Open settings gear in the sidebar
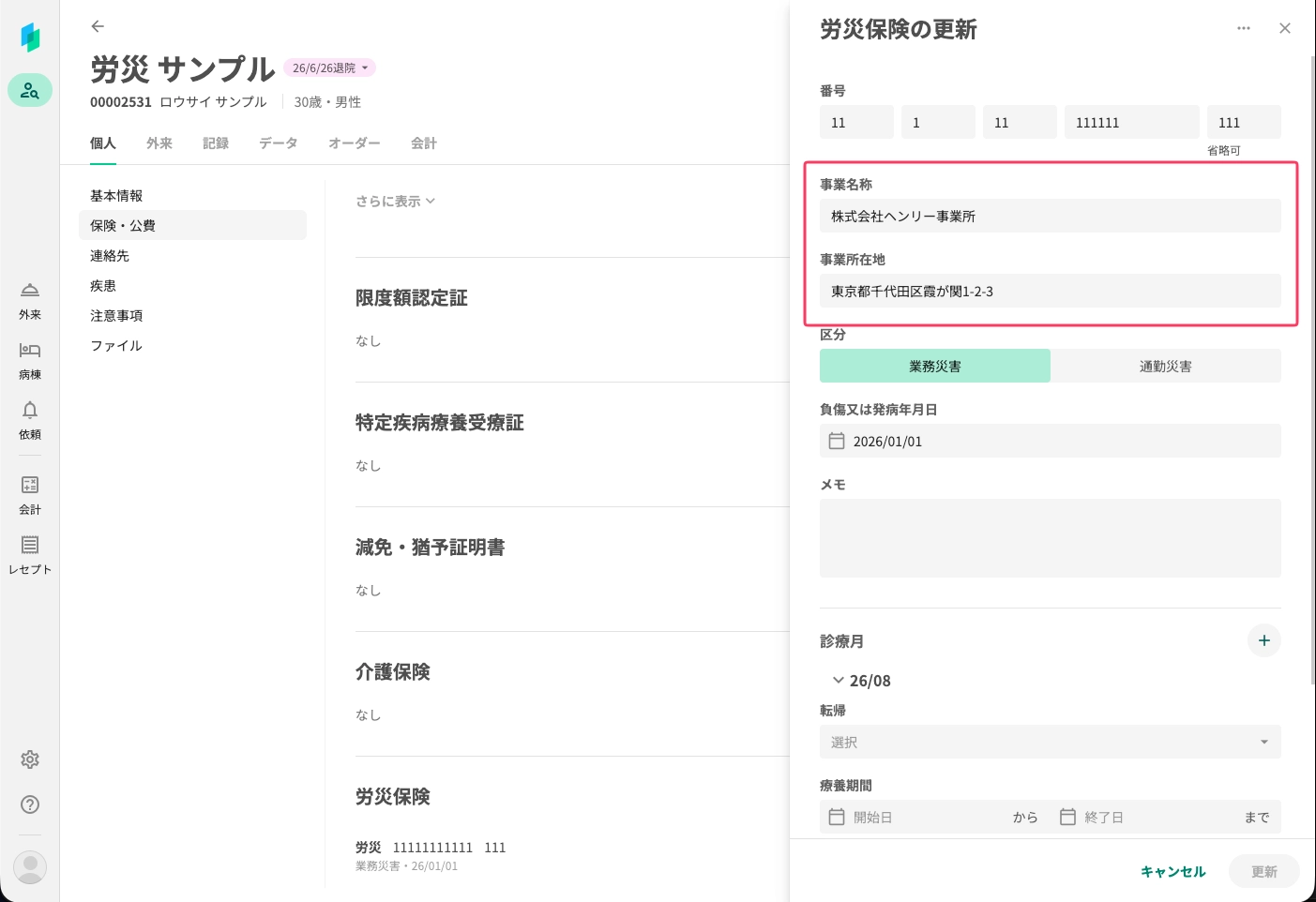 click(x=30, y=759)
